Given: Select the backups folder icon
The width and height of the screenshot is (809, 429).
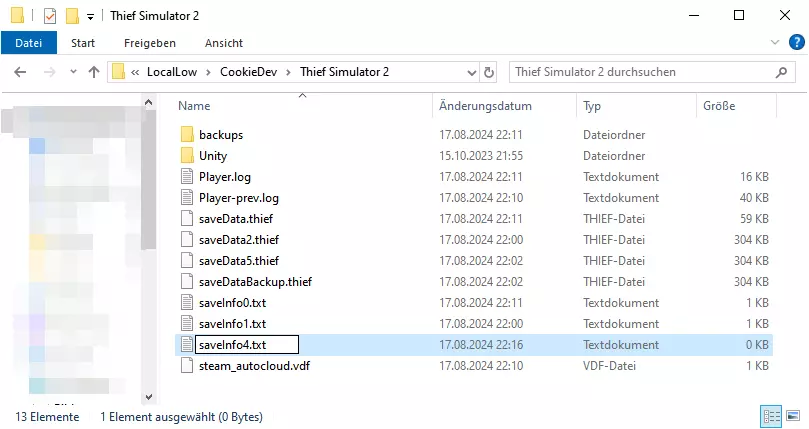Looking at the screenshot, I should [x=187, y=135].
